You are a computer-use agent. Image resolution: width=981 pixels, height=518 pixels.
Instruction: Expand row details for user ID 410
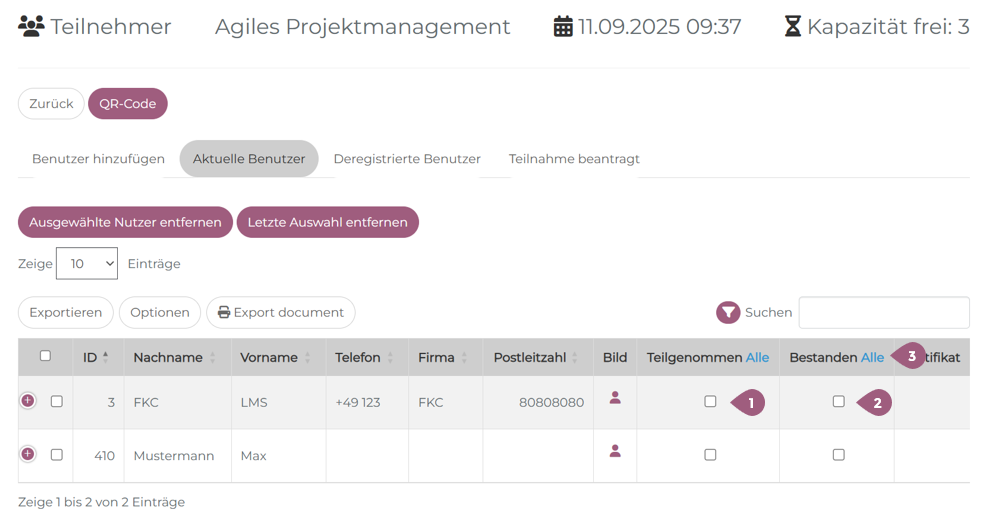(28, 454)
